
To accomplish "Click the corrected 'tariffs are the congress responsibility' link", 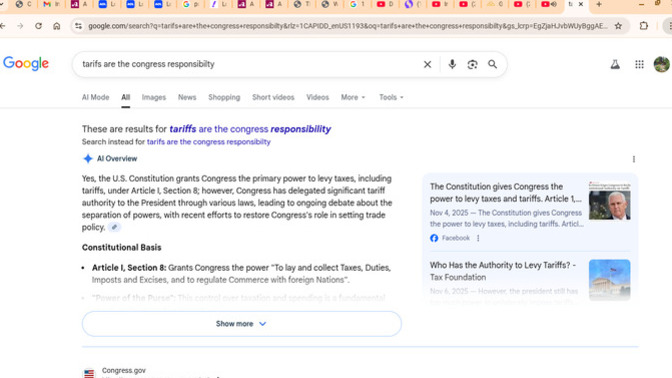I will tap(250, 129).
